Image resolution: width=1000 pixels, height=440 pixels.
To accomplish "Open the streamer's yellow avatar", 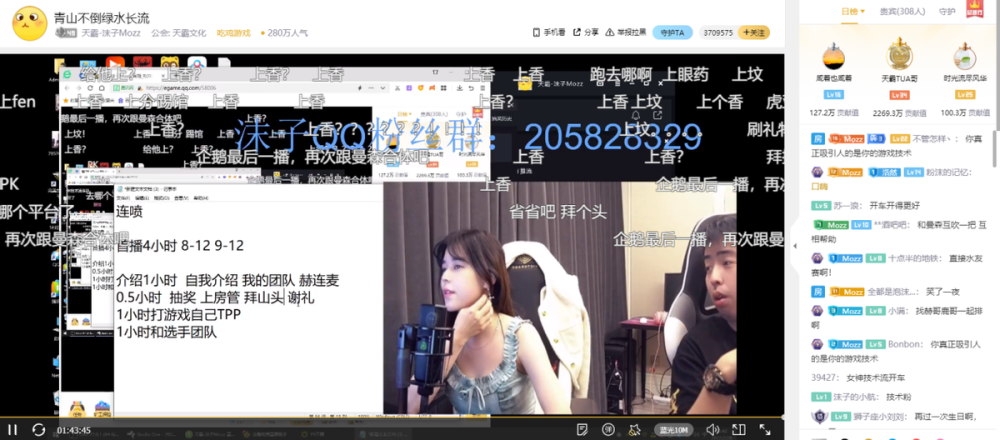I will [30, 24].
